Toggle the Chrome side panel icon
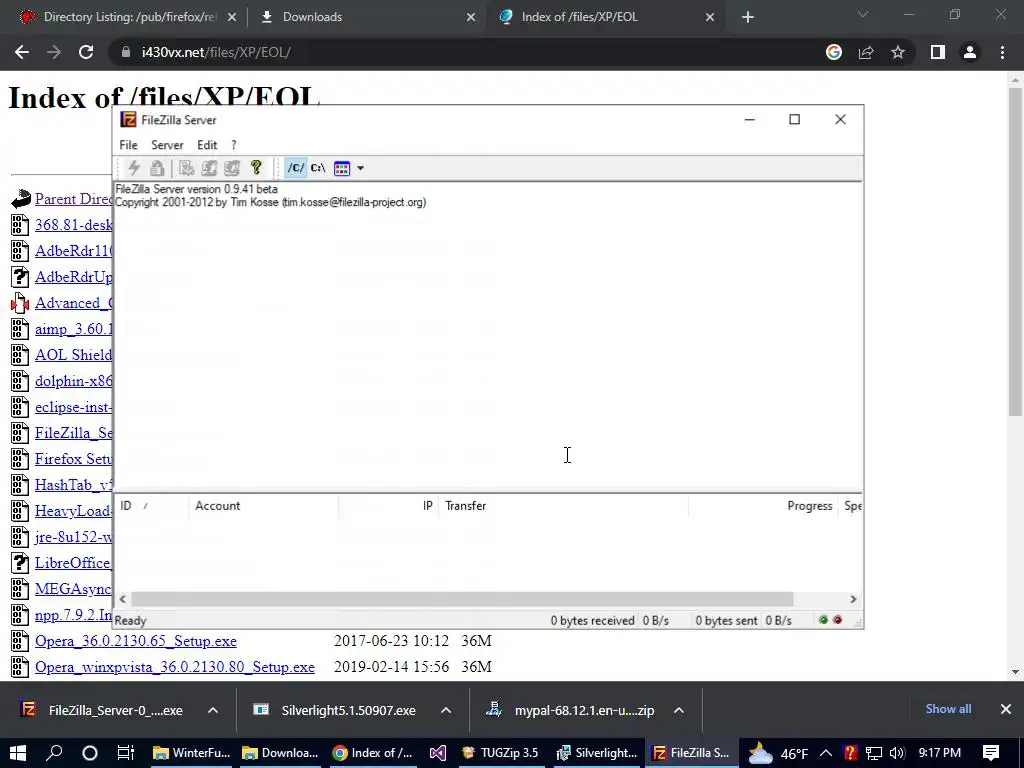Screen dimensions: 1024x768 tap(938, 52)
